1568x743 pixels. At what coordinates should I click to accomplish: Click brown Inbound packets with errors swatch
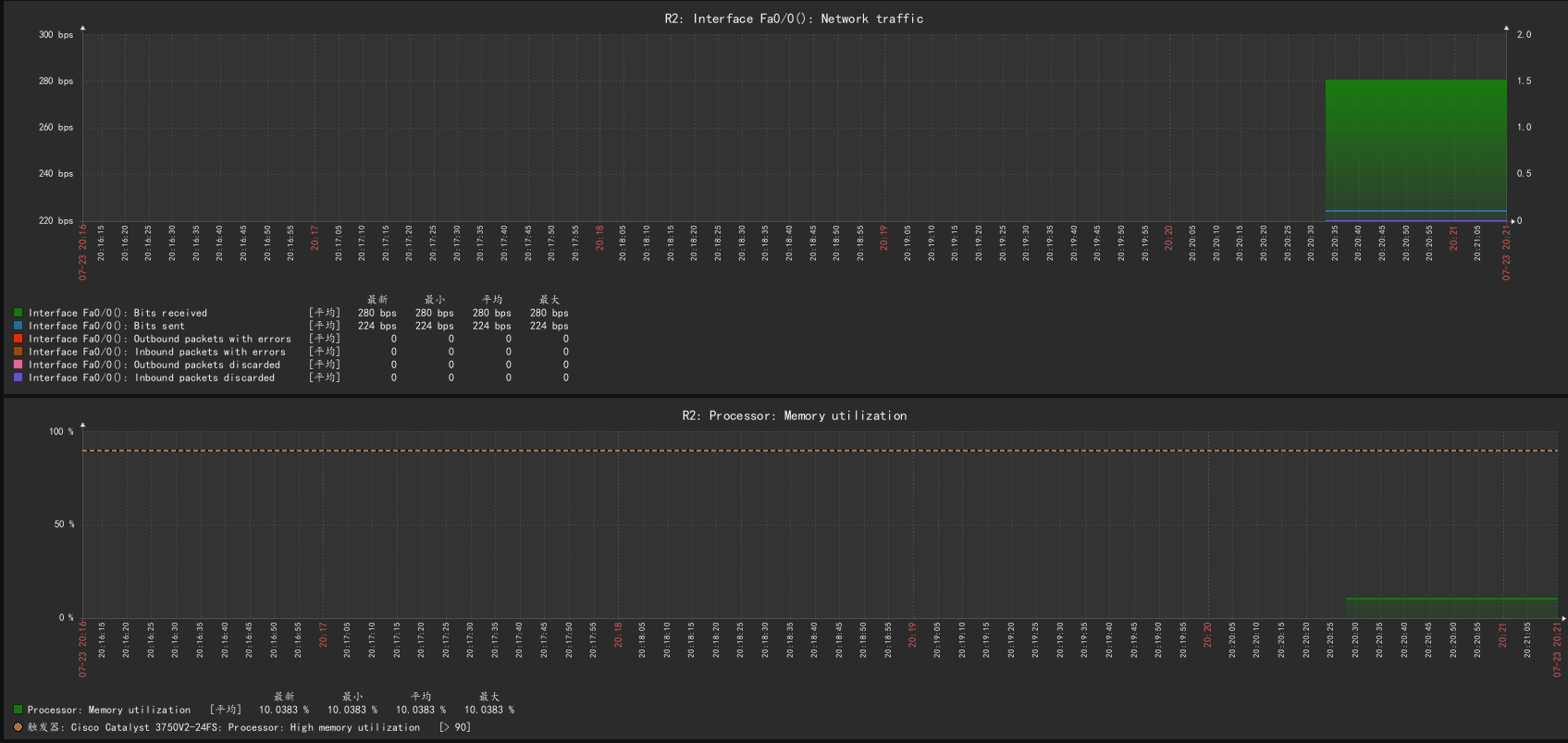click(x=18, y=352)
